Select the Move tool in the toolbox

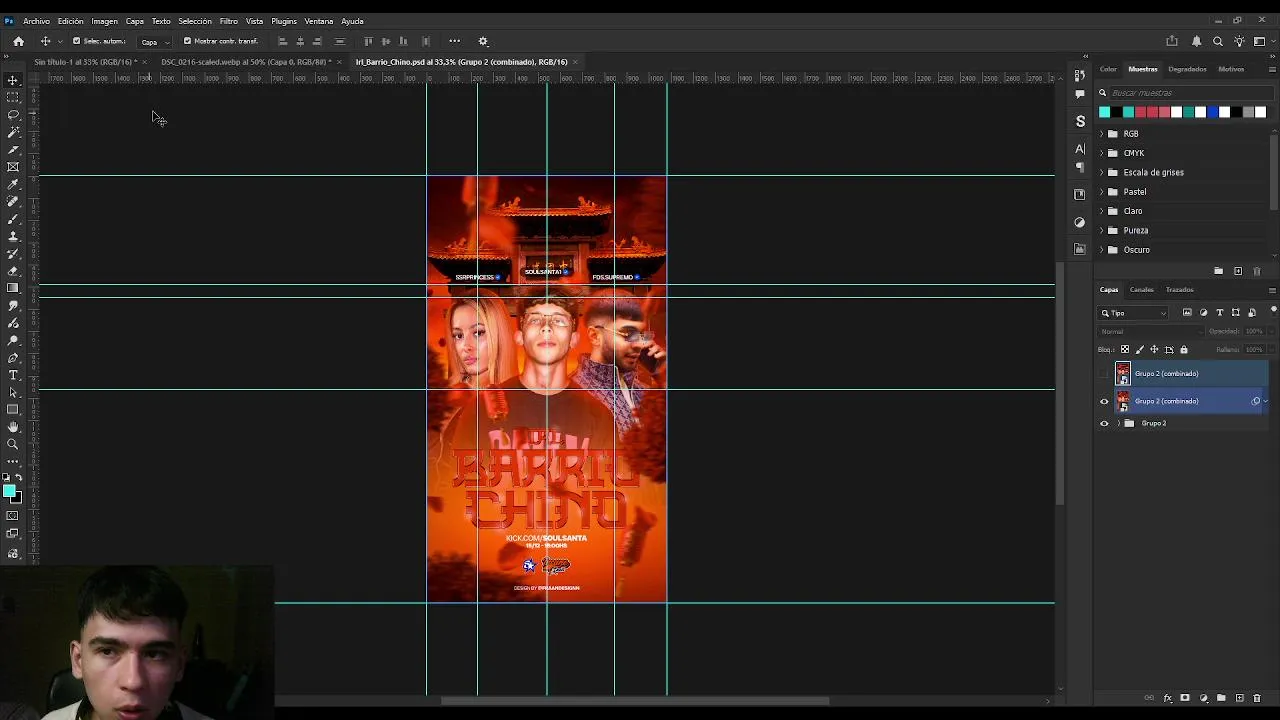(x=13, y=80)
